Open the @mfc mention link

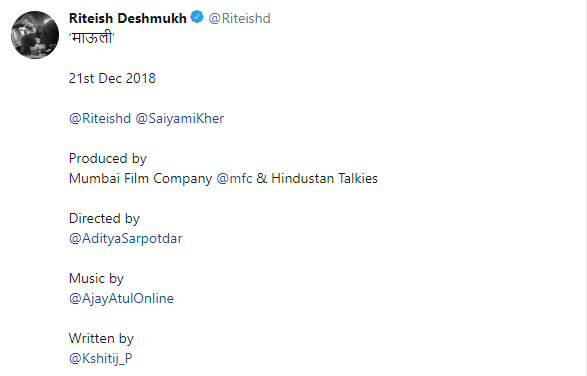(x=234, y=178)
